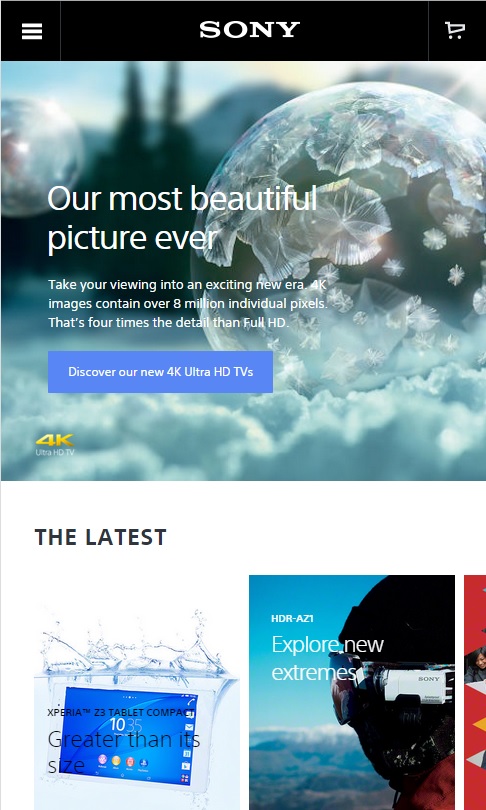Click the small bubble in the hero image
Image resolution: width=486 pixels, height=810 pixels.
[x=39, y=157]
